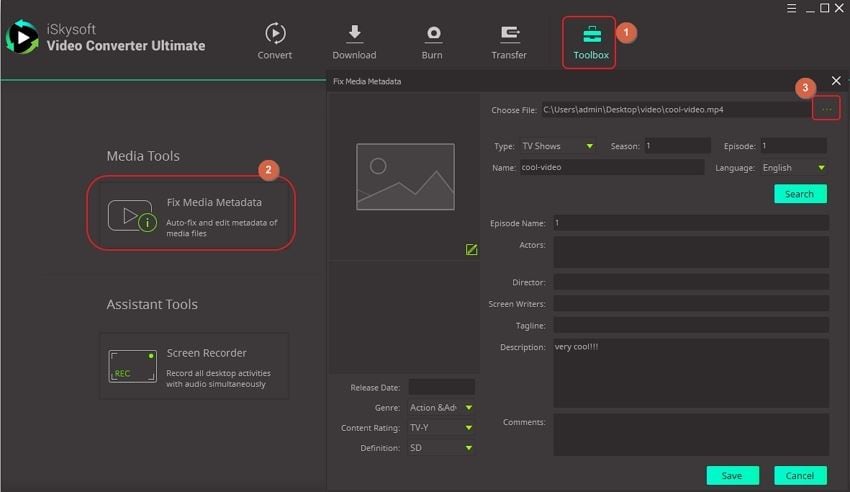Click the Episode Name field
The height and width of the screenshot is (492, 850).
(691, 223)
